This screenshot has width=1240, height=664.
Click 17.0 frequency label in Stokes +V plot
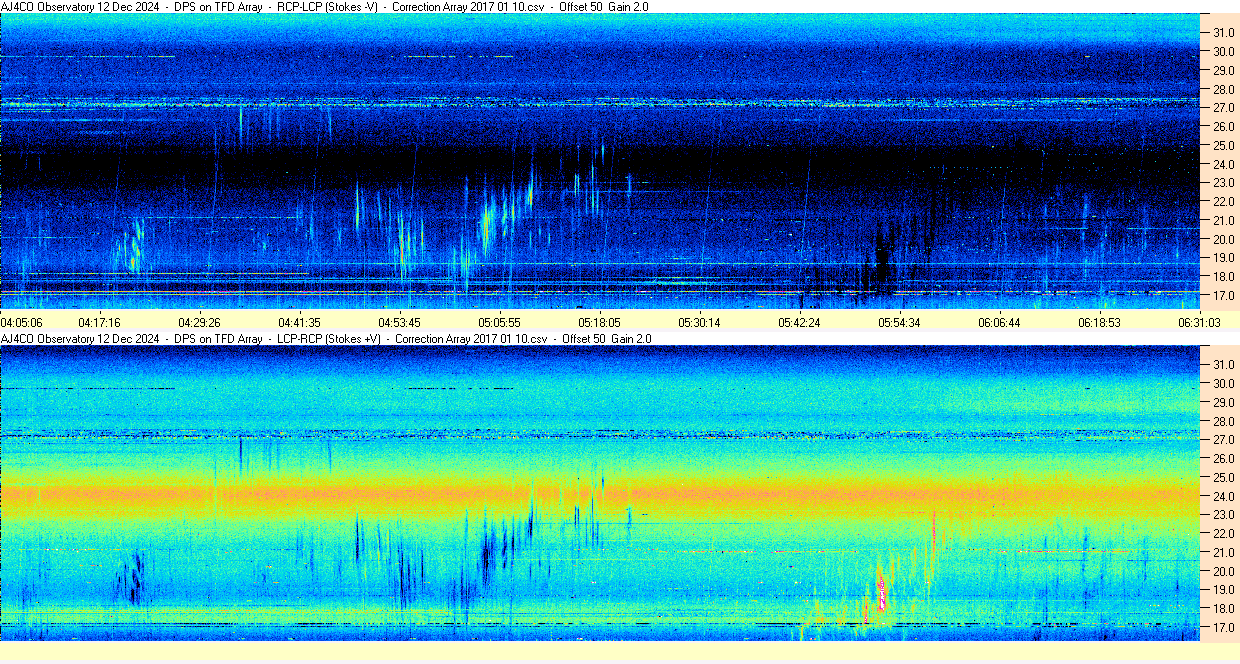[1224, 628]
